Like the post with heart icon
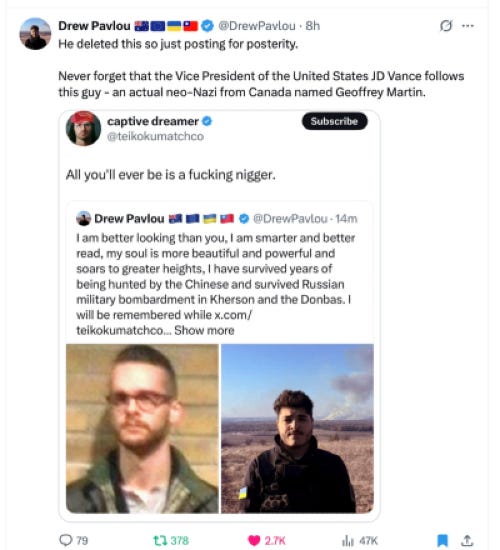This screenshot has height=550, width=500. tap(254, 540)
